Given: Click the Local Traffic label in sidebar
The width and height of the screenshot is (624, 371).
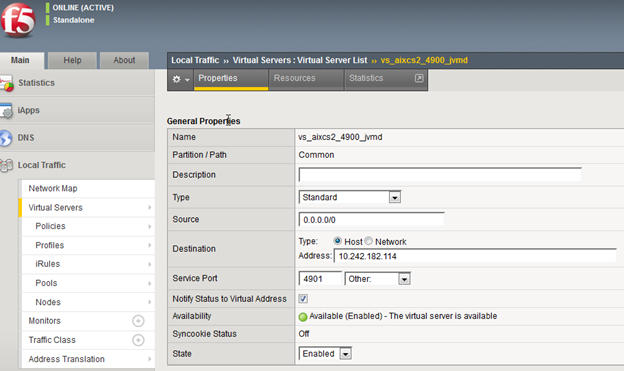Looking at the screenshot, I should [41, 165].
